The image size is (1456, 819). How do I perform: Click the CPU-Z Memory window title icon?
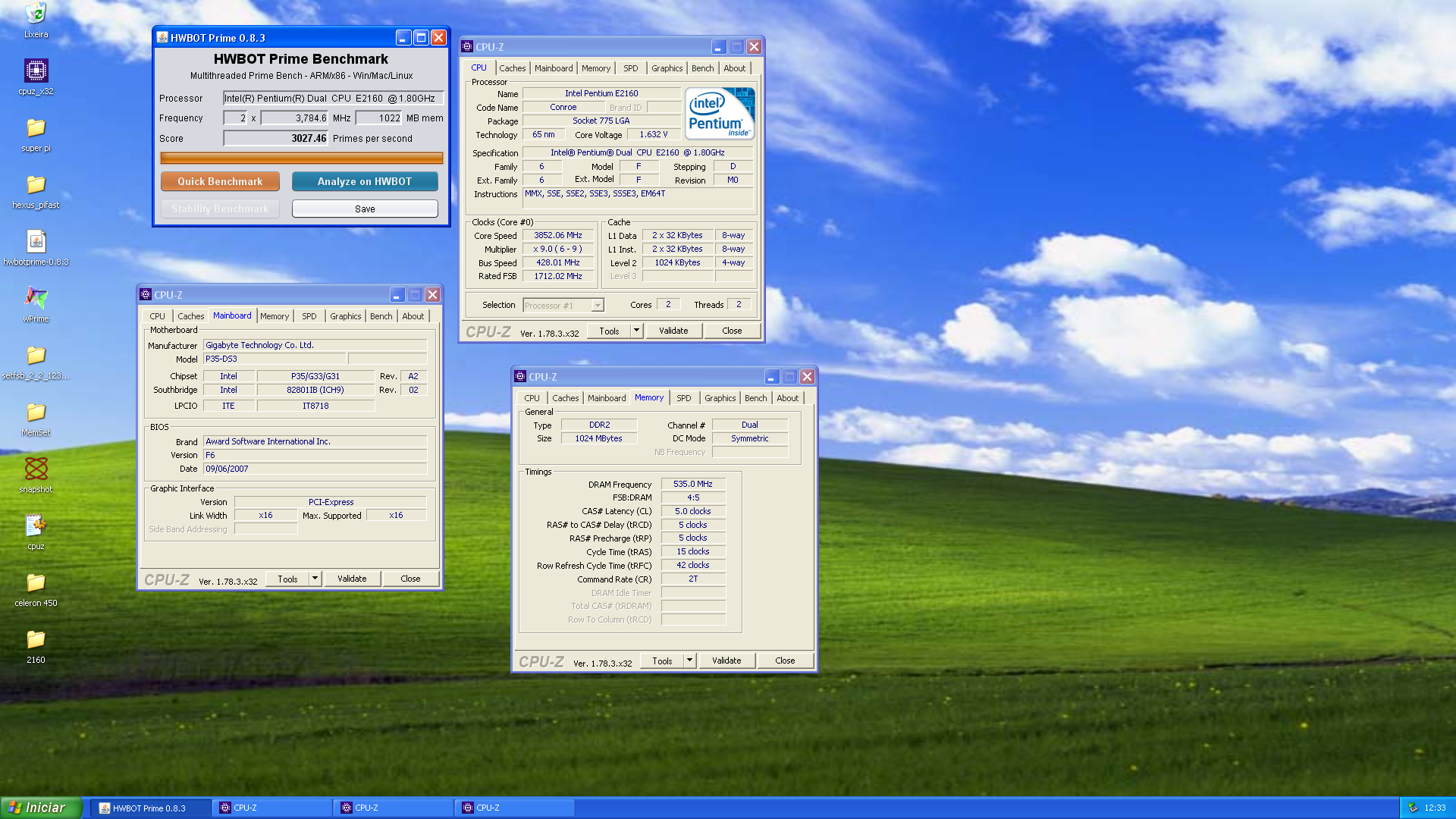520,377
